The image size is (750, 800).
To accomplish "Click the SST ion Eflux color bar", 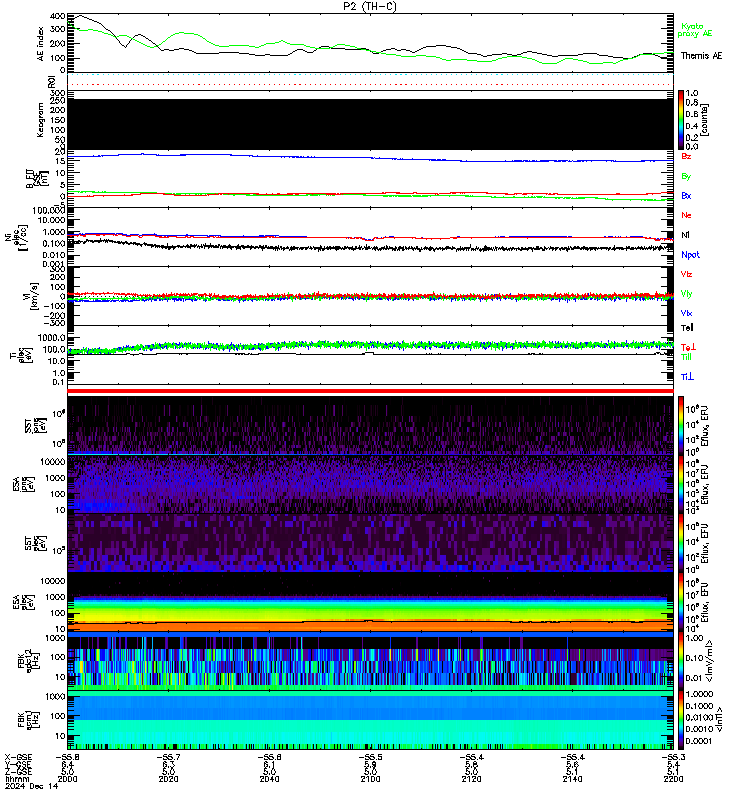I will tap(681, 427).
